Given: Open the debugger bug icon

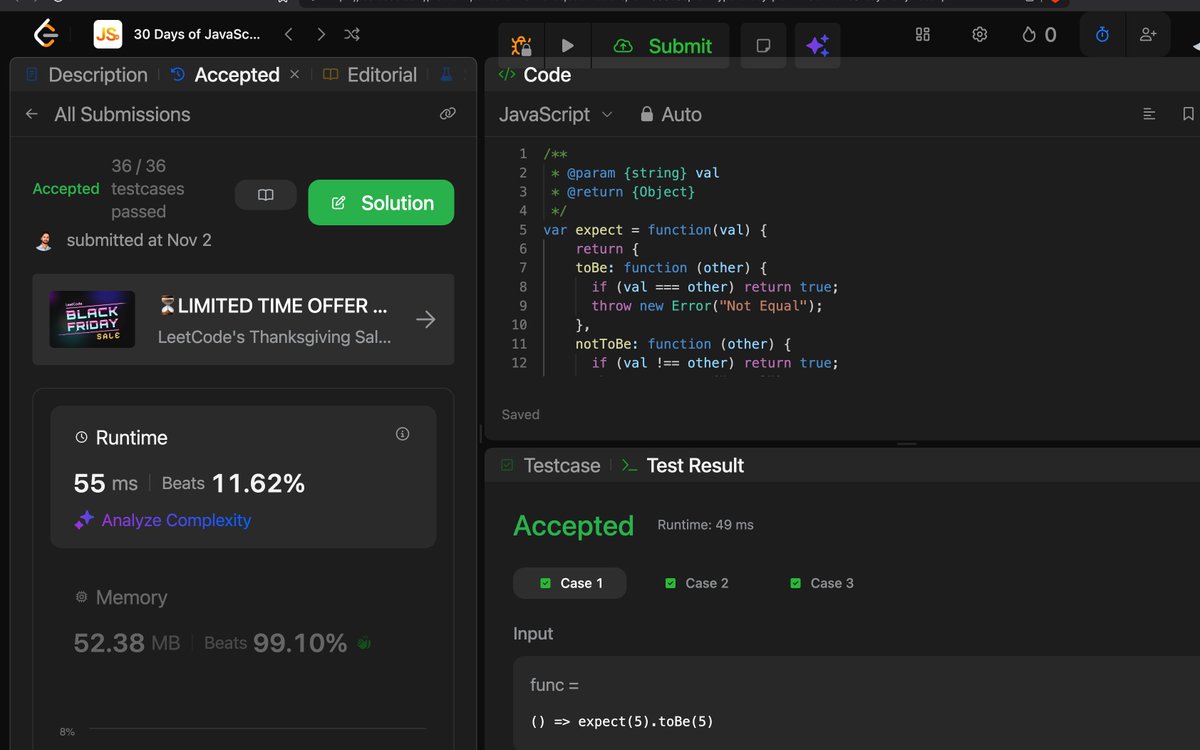Looking at the screenshot, I should 520,45.
